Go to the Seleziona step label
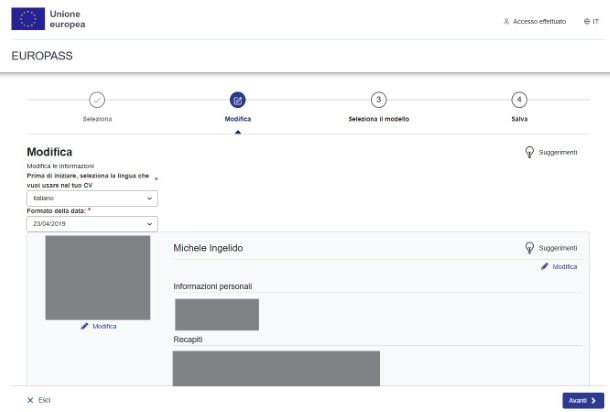610x412 pixels. coord(97,119)
